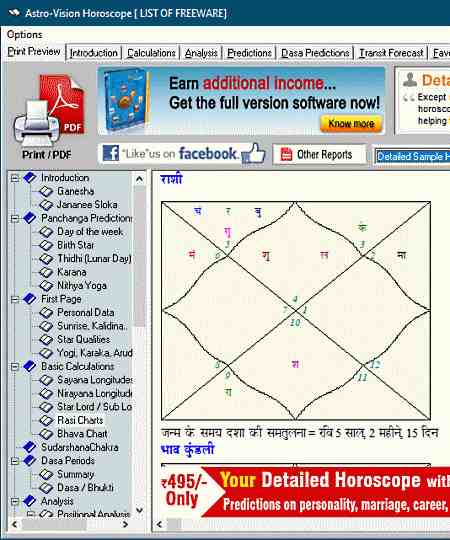Click report pane scroll left arrow
The width and height of the screenshot is (450, 540).
point(159,525)
